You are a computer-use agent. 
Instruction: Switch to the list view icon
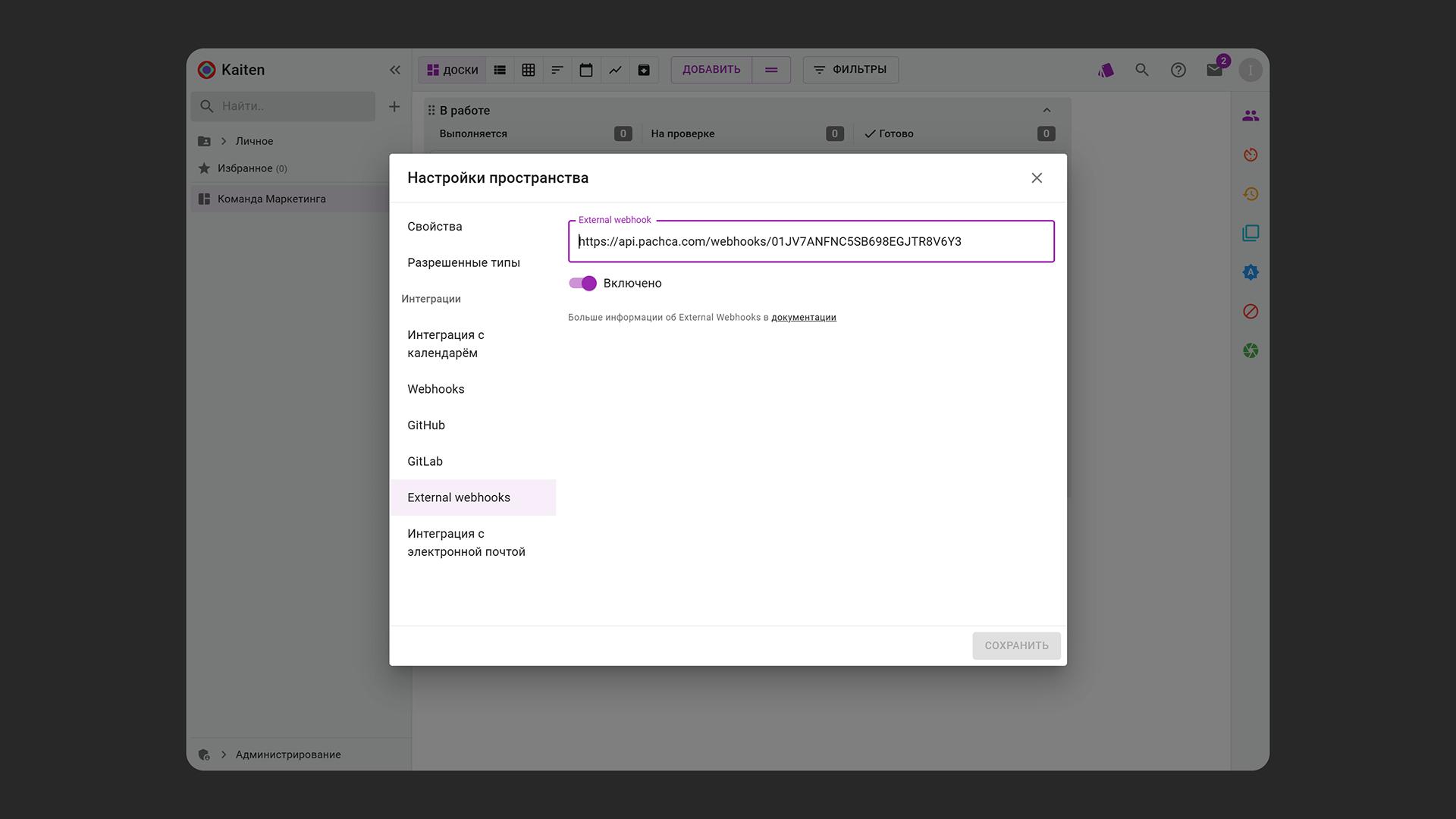500,70
